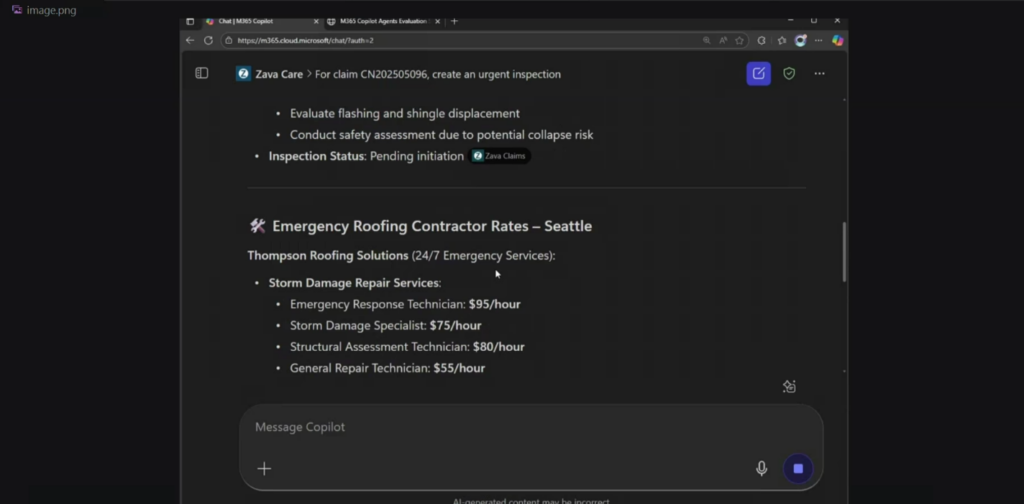1024x504 pixels.
Task: Bookmark the page with the star icon
Action: (x=739, y=40)
